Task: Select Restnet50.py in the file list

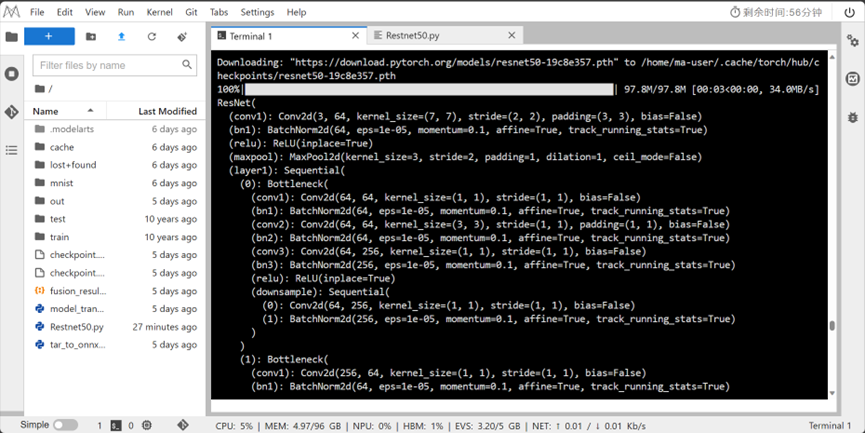Action: pos(115,327)
